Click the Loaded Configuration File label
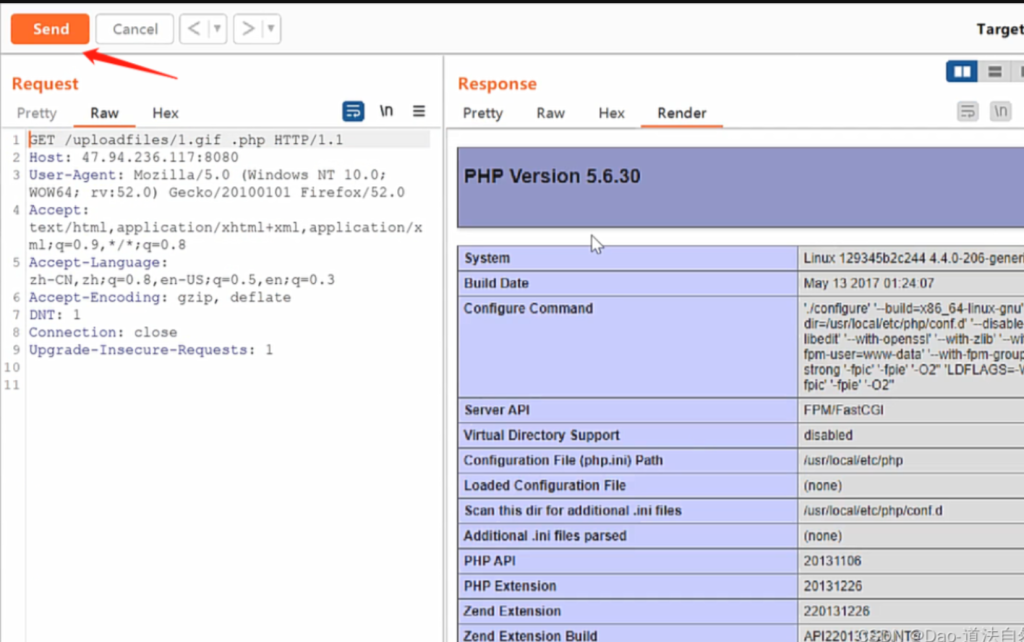Image resolution: width=1024 pixels, height=642 pixels. click(545, 485)
